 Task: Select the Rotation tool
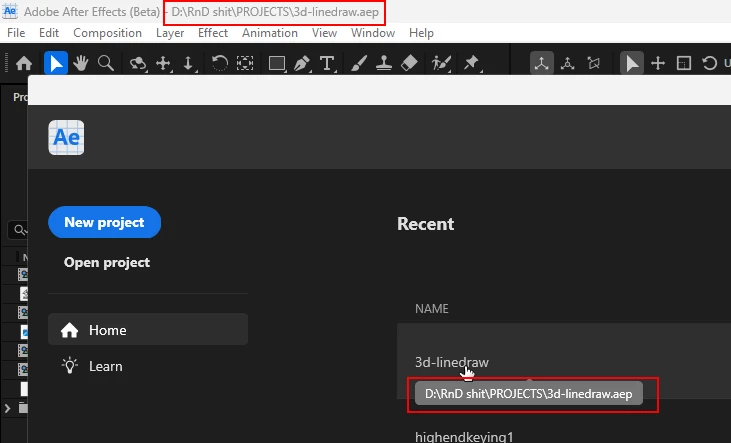pos(220,63)
